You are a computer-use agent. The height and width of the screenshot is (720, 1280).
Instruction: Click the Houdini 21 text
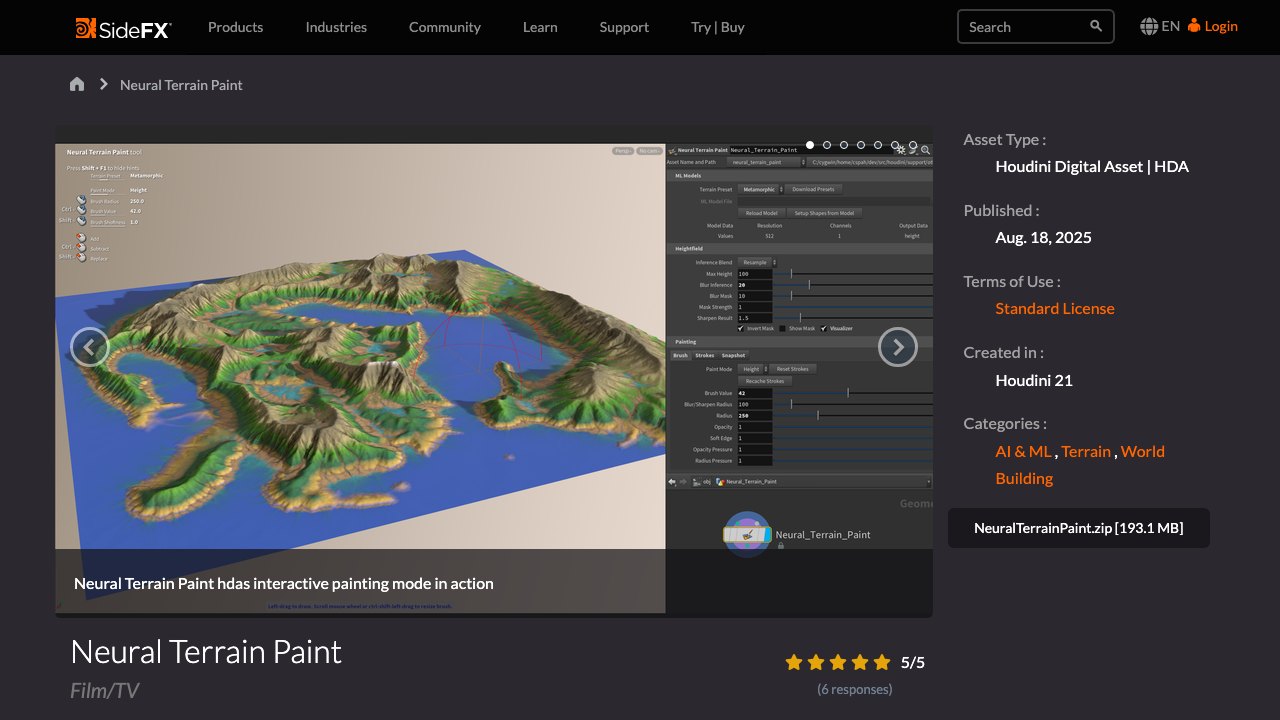tap(1034, 380)
